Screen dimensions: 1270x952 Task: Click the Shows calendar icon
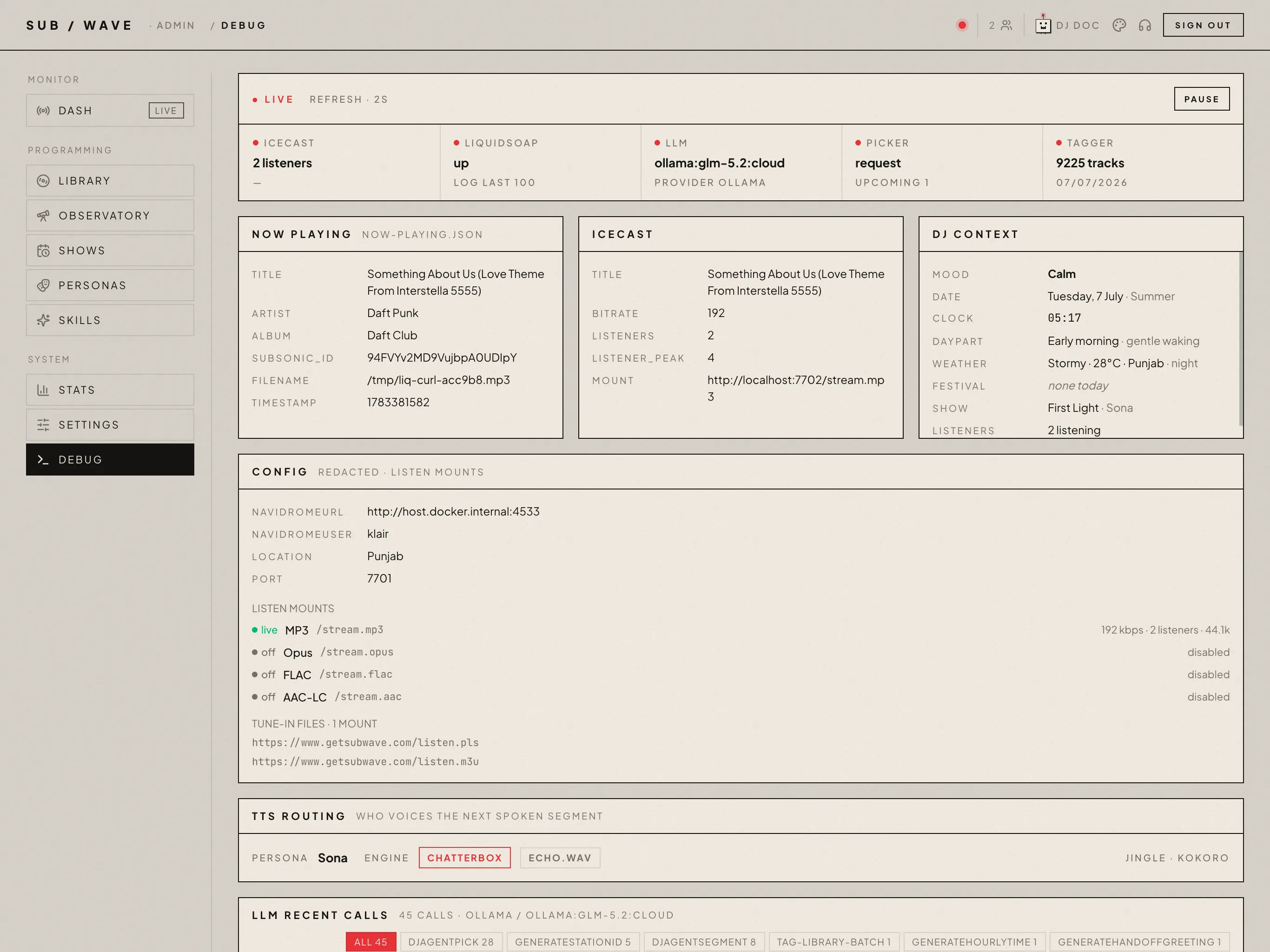pyautogui.click(x=43, y=251)
